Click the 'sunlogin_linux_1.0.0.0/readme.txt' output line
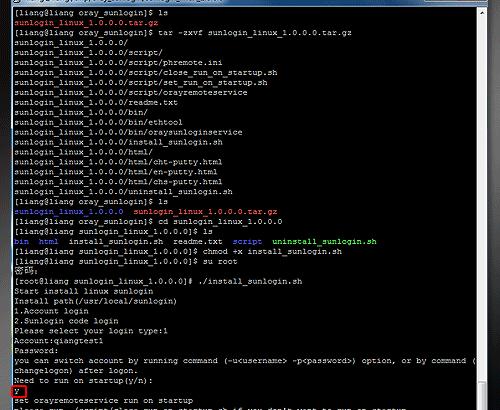 click(x=96, y=102)
